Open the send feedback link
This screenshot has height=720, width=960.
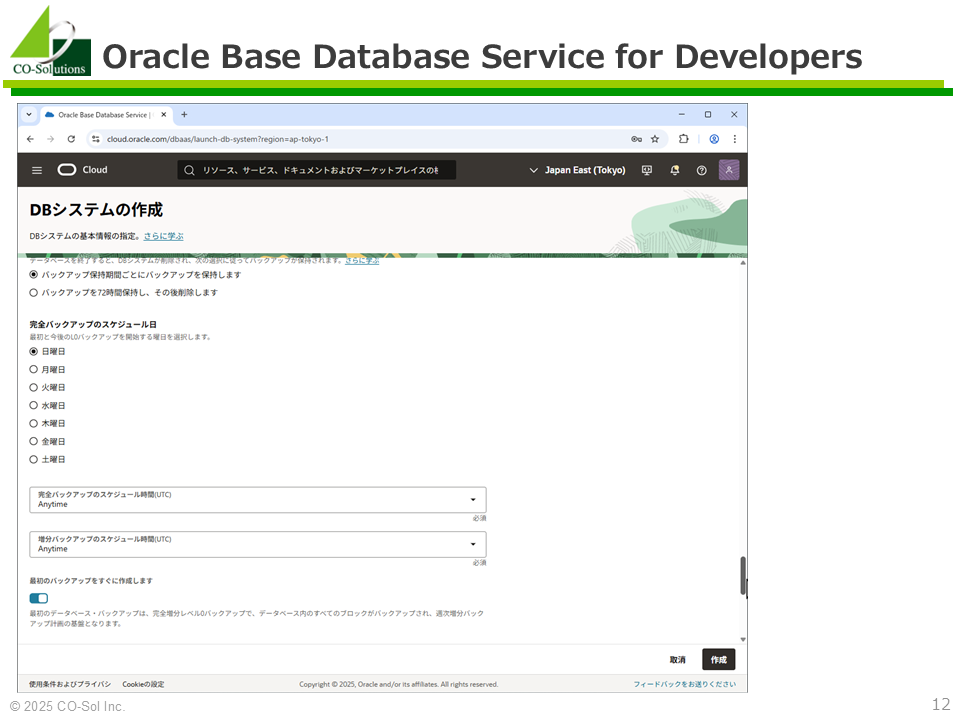pos(684,684)
